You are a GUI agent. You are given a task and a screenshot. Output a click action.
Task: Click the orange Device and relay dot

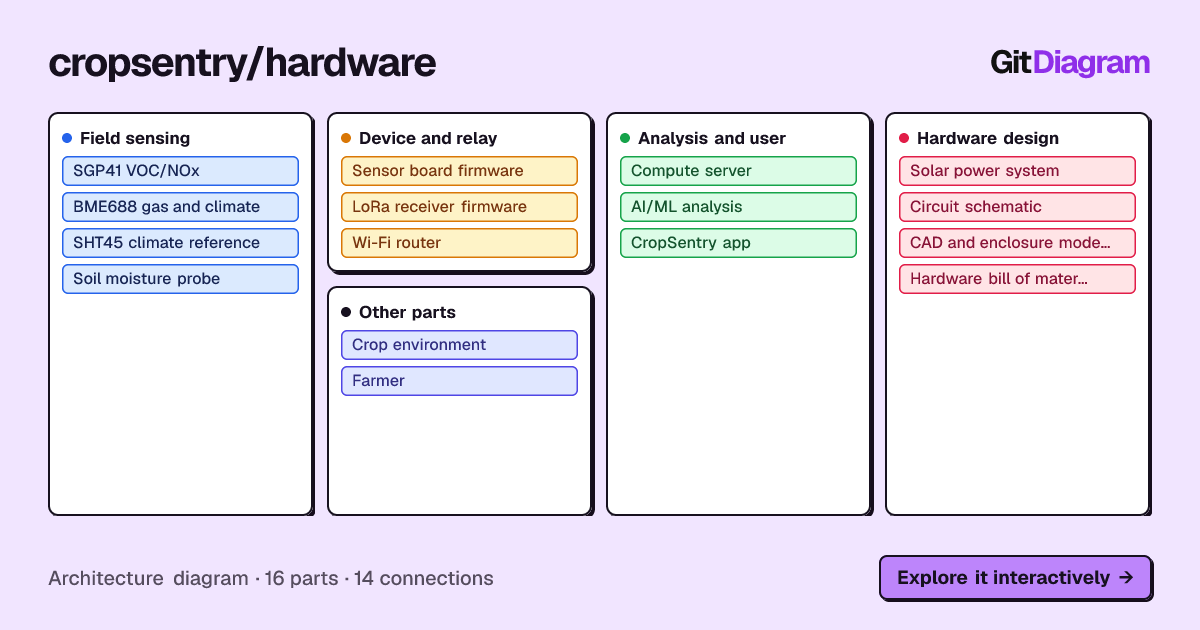coord(346,138)
